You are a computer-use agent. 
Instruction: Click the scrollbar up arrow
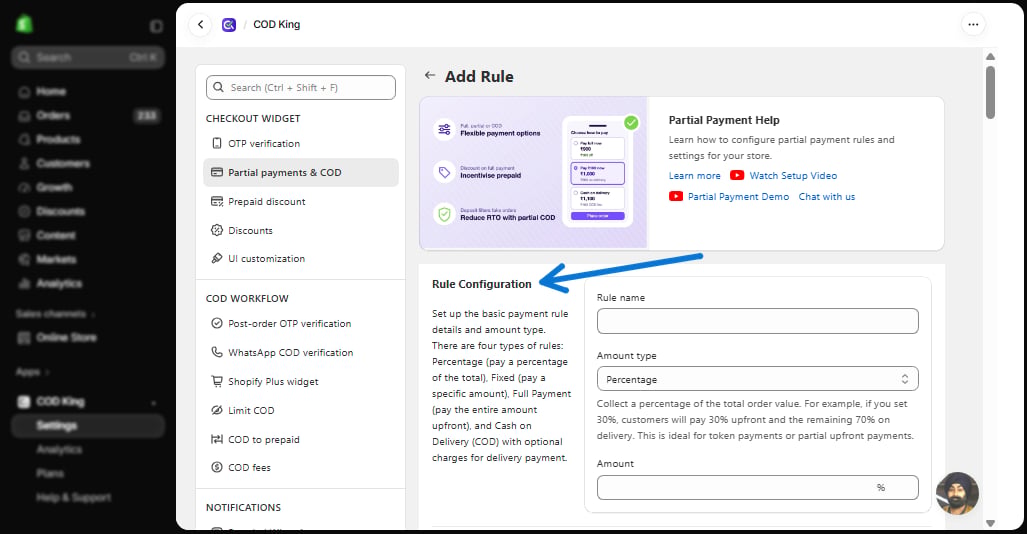pyautogui.click(x=990, y=56)
